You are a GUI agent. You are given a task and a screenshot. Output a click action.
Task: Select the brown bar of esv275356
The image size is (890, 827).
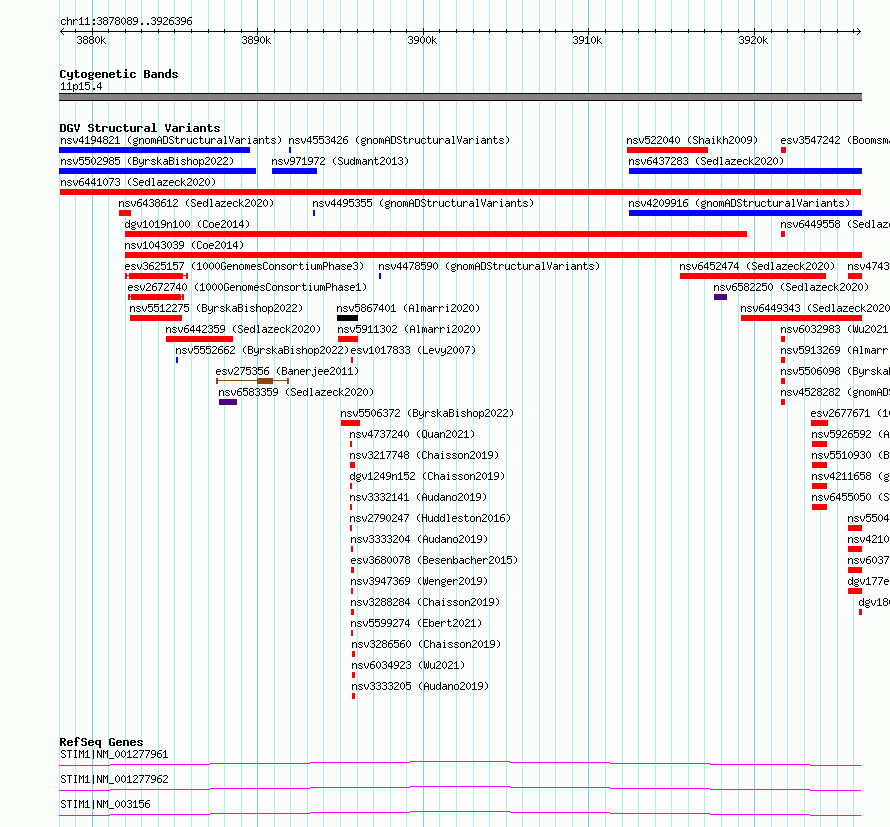click(x=265, y=381)
